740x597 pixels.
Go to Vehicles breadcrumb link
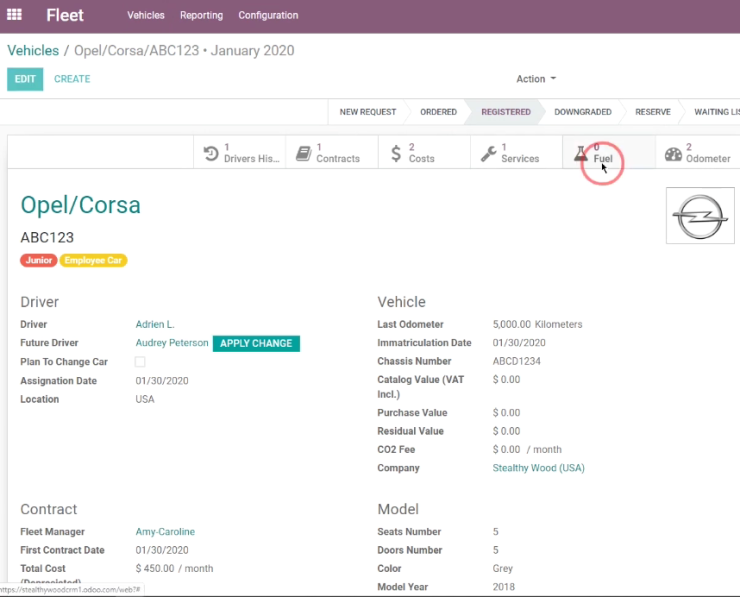pos(33,50)
